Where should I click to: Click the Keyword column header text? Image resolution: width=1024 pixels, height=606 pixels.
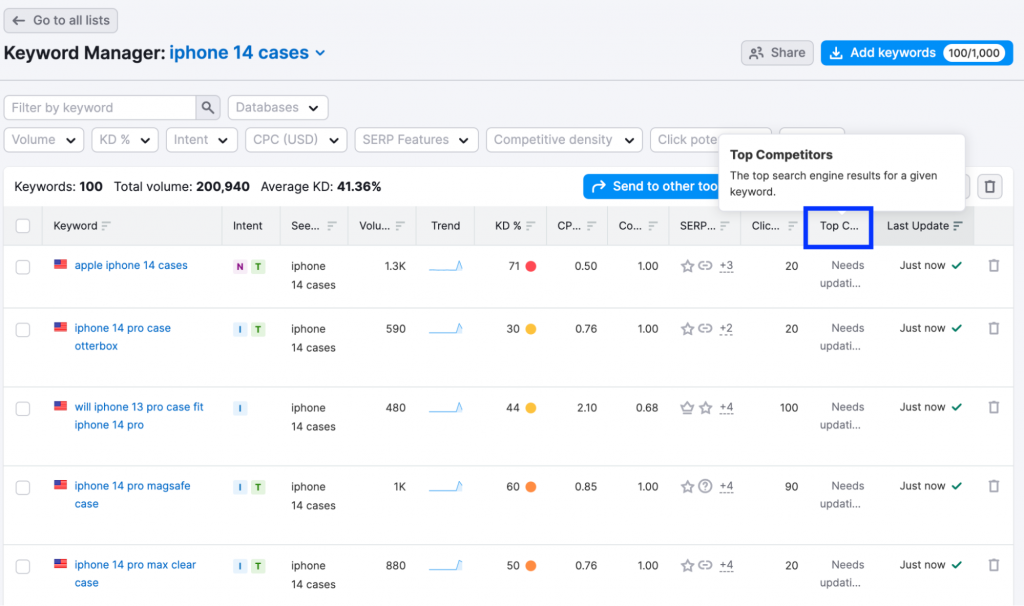[75, 226]
